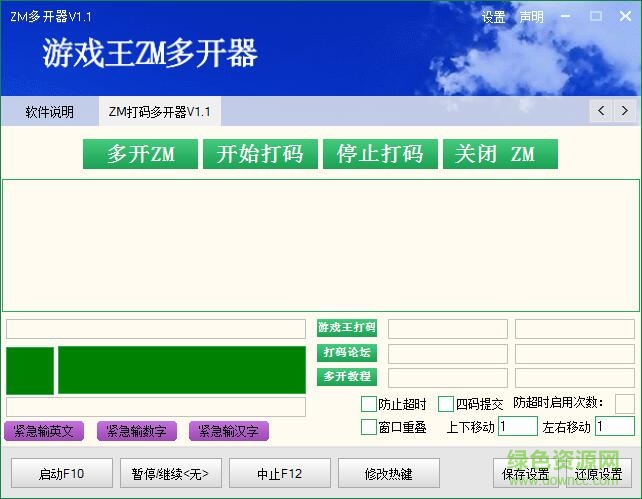642x499 pixels.
Task: Click the 紧急输英文 purple button
Action: 44,431
